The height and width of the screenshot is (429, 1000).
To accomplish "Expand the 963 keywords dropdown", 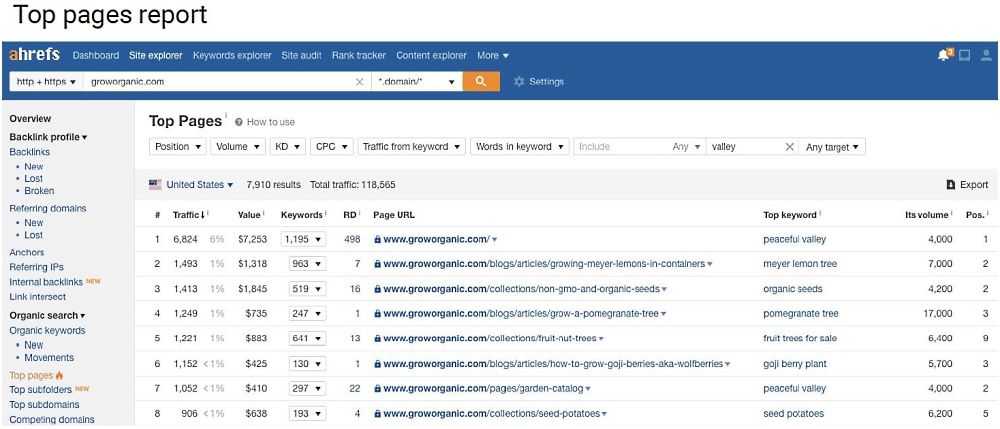I will [307, 264].
